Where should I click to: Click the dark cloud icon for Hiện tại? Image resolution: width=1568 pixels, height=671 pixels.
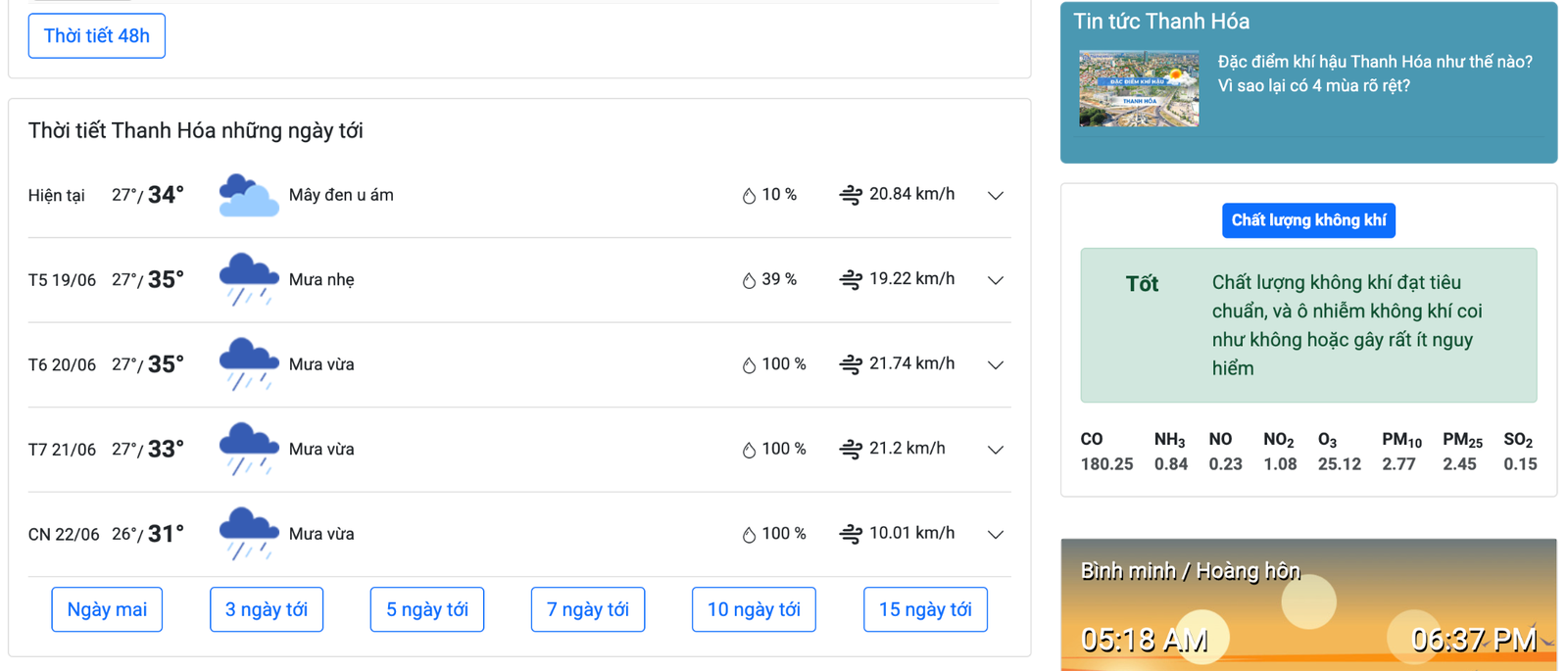[248, 195]
